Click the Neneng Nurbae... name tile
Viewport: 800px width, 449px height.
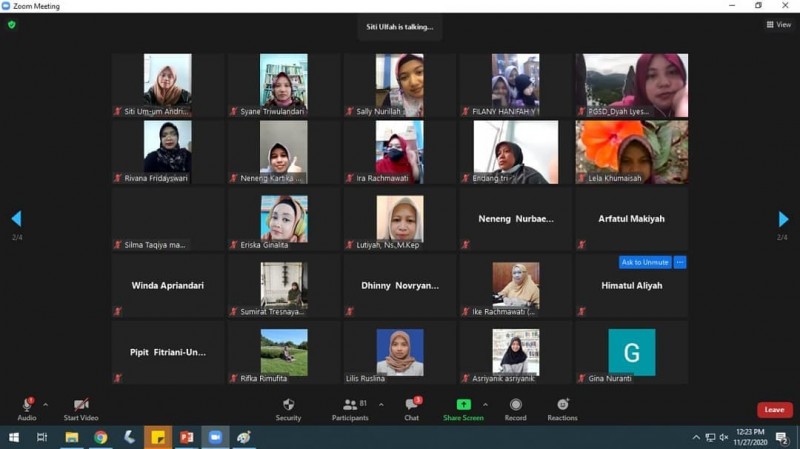click(x=516, y=219)
